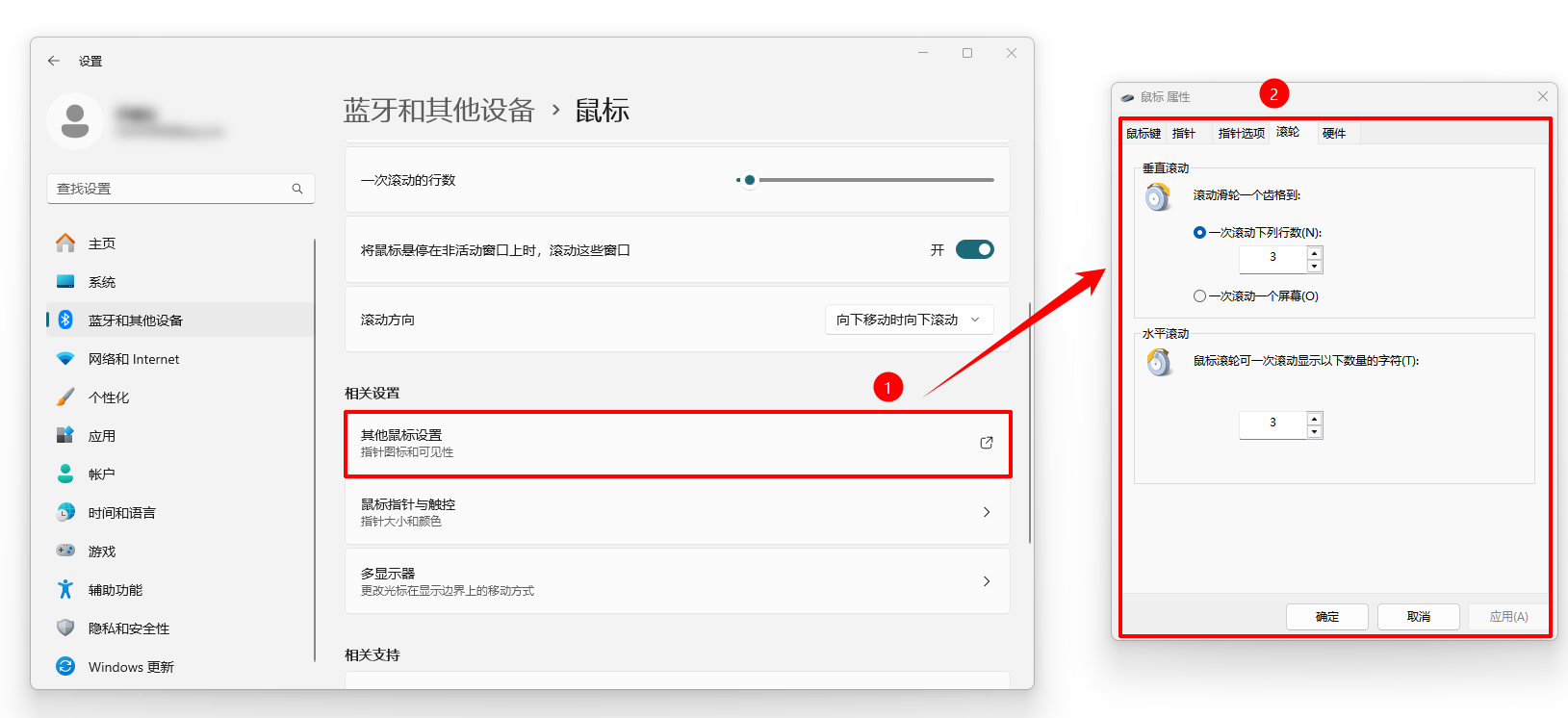Viewport: 1568px width, 718px height.
Task: Close the Settings window
Action: pyautogui.click(x=1012, y=53)
